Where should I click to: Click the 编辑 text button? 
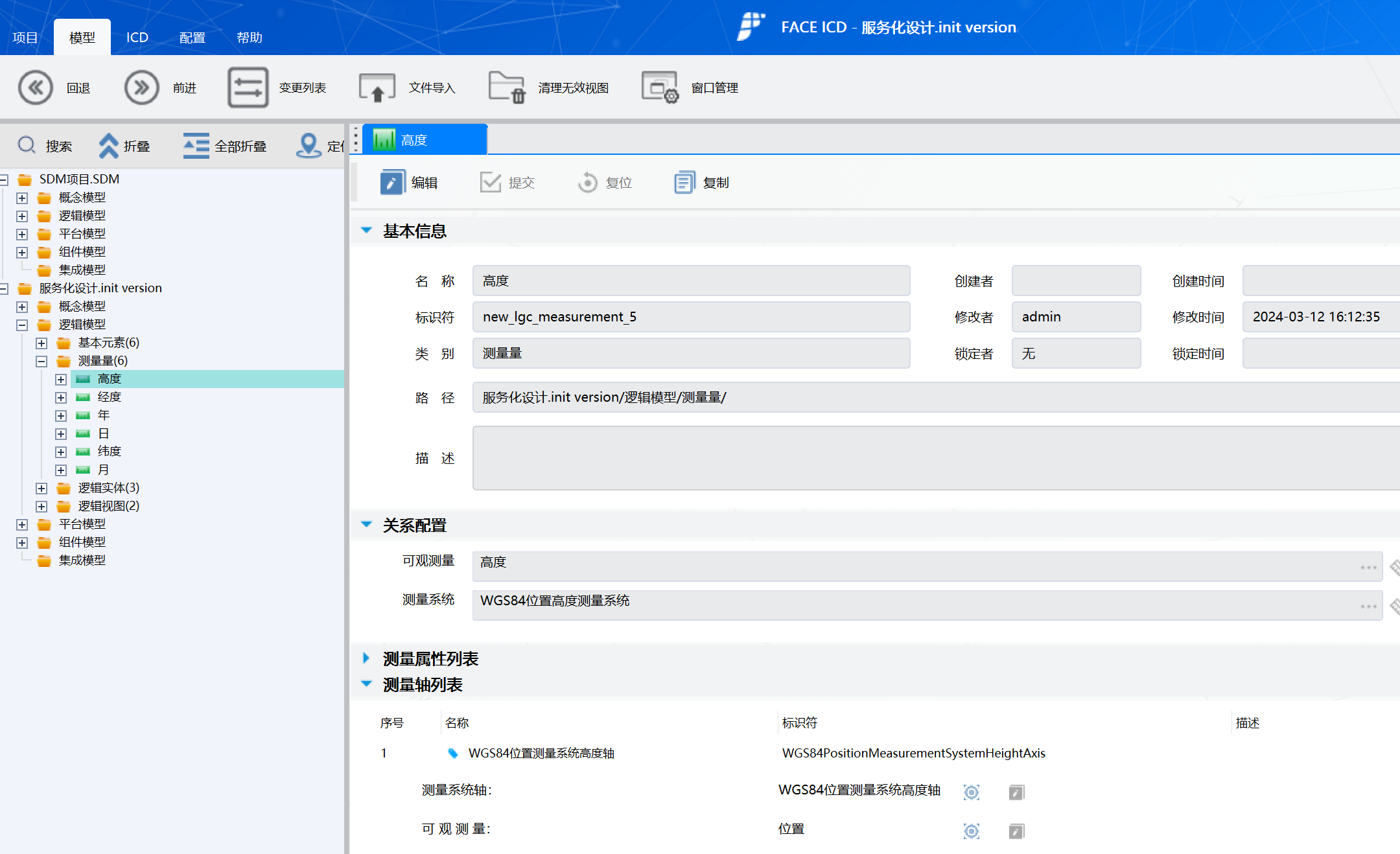click(425, 183)
